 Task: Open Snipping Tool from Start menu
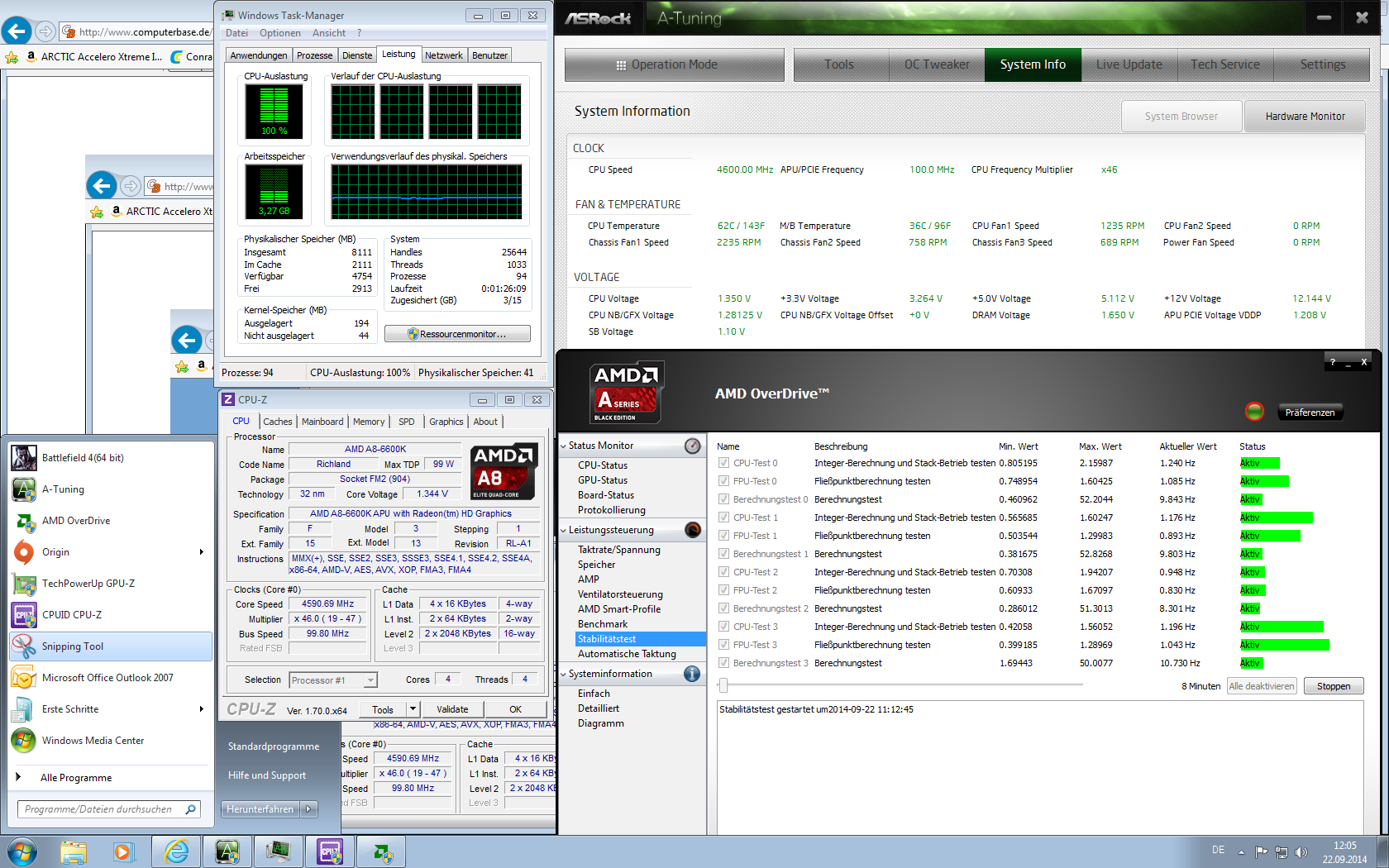(111, 646)
